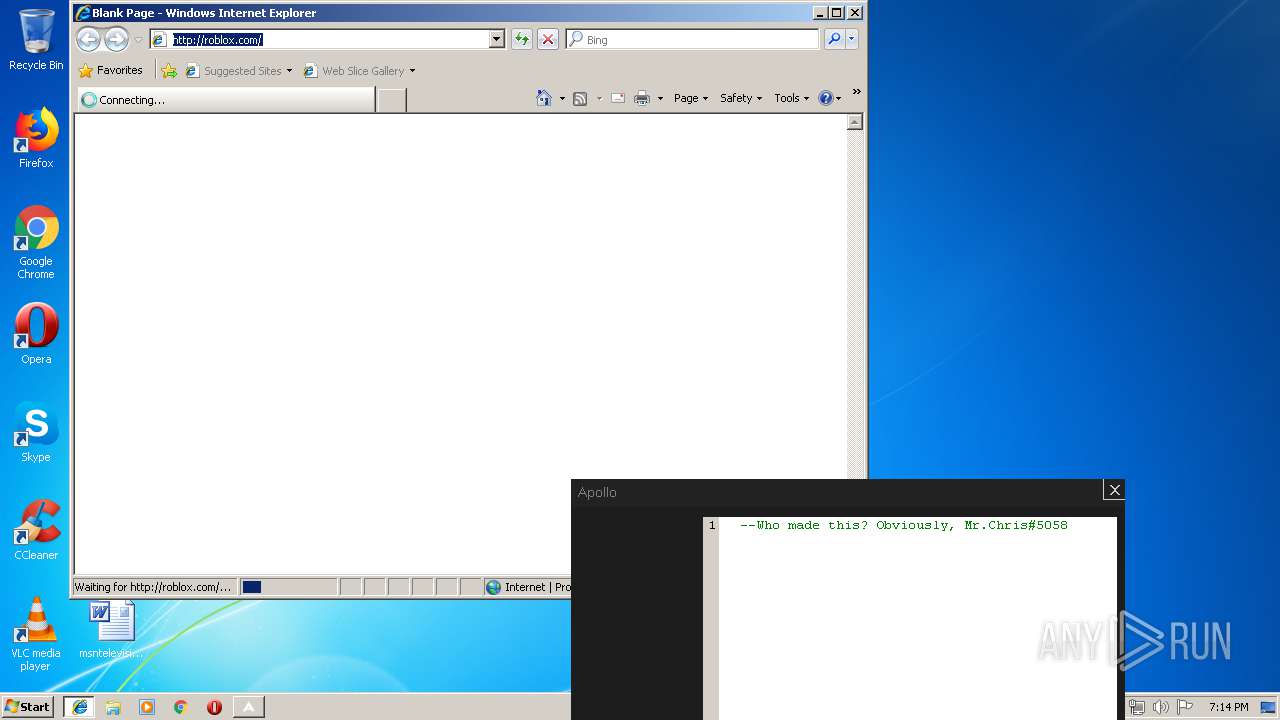Viewport: 1280px width, 720px height.
Task: Click the Apollo window title
Action: [597, 492]
